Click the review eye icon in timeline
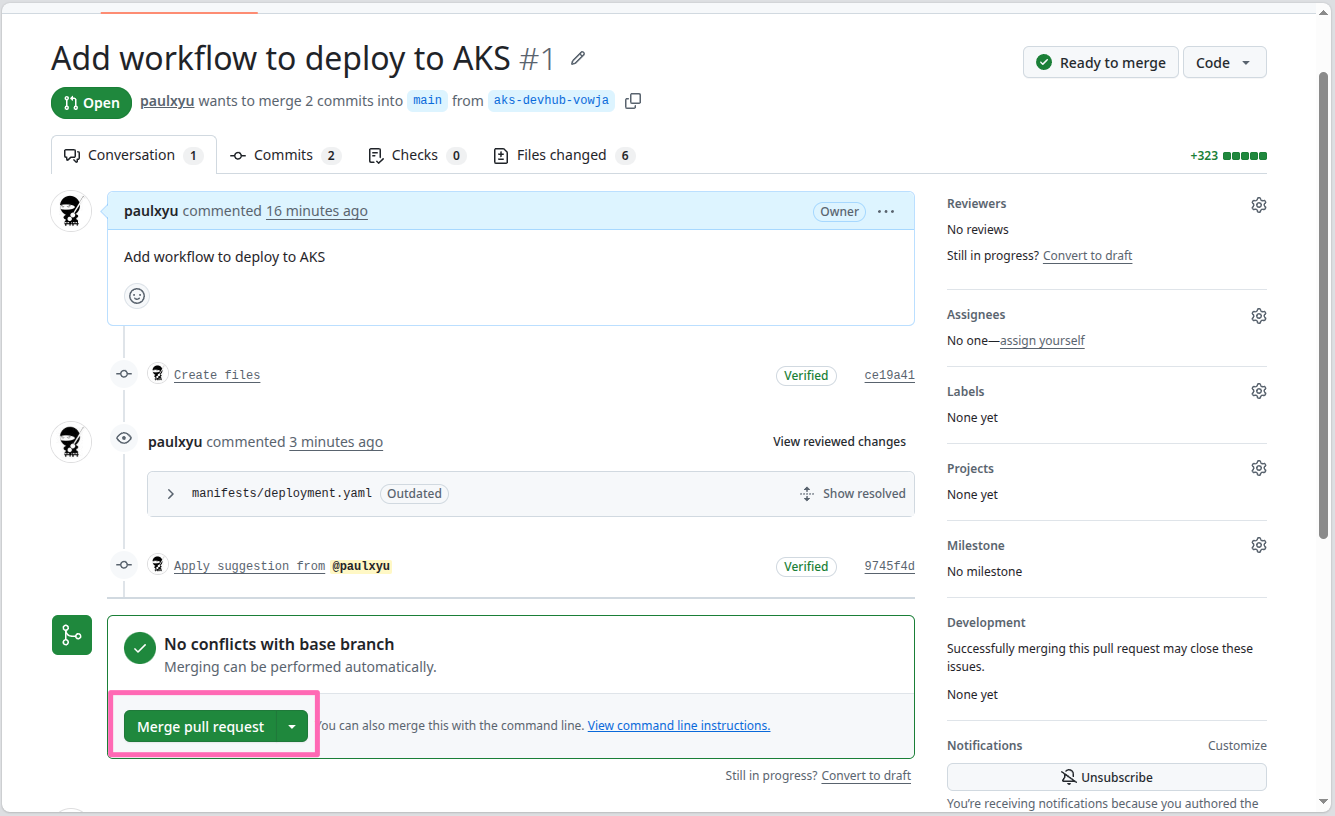The image size is (1335, 816). pyautogui.click(x=124, y=438)
